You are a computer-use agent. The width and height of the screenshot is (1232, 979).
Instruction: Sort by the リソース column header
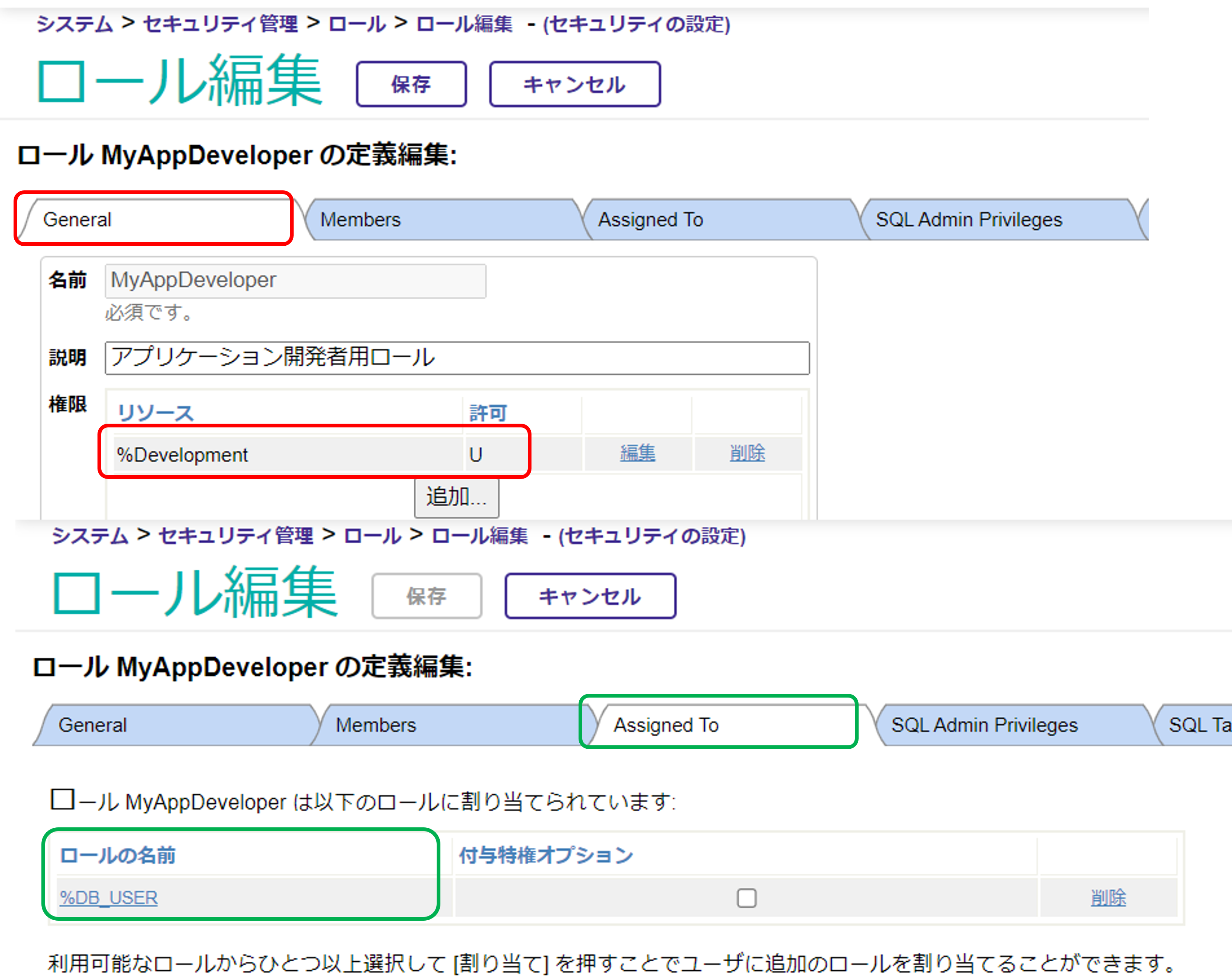pyautogui.click(x=155, y=412)
